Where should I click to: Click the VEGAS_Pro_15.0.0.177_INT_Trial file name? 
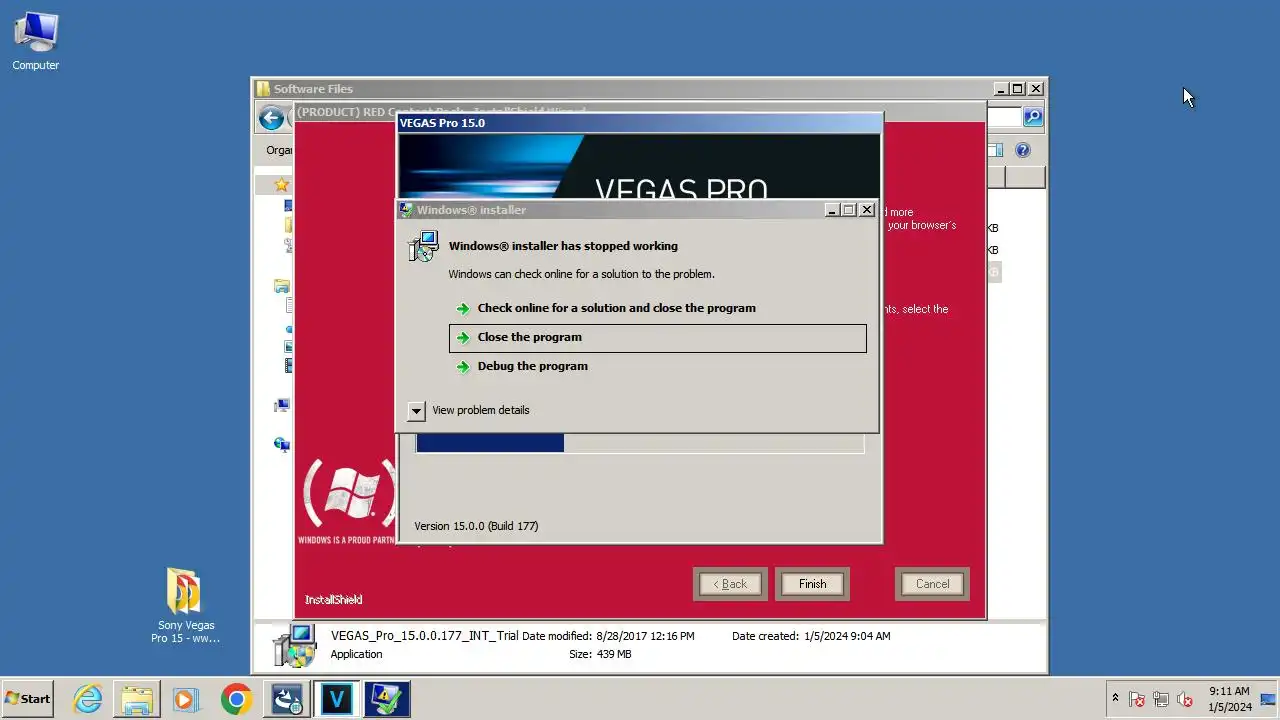pos(425,636)
